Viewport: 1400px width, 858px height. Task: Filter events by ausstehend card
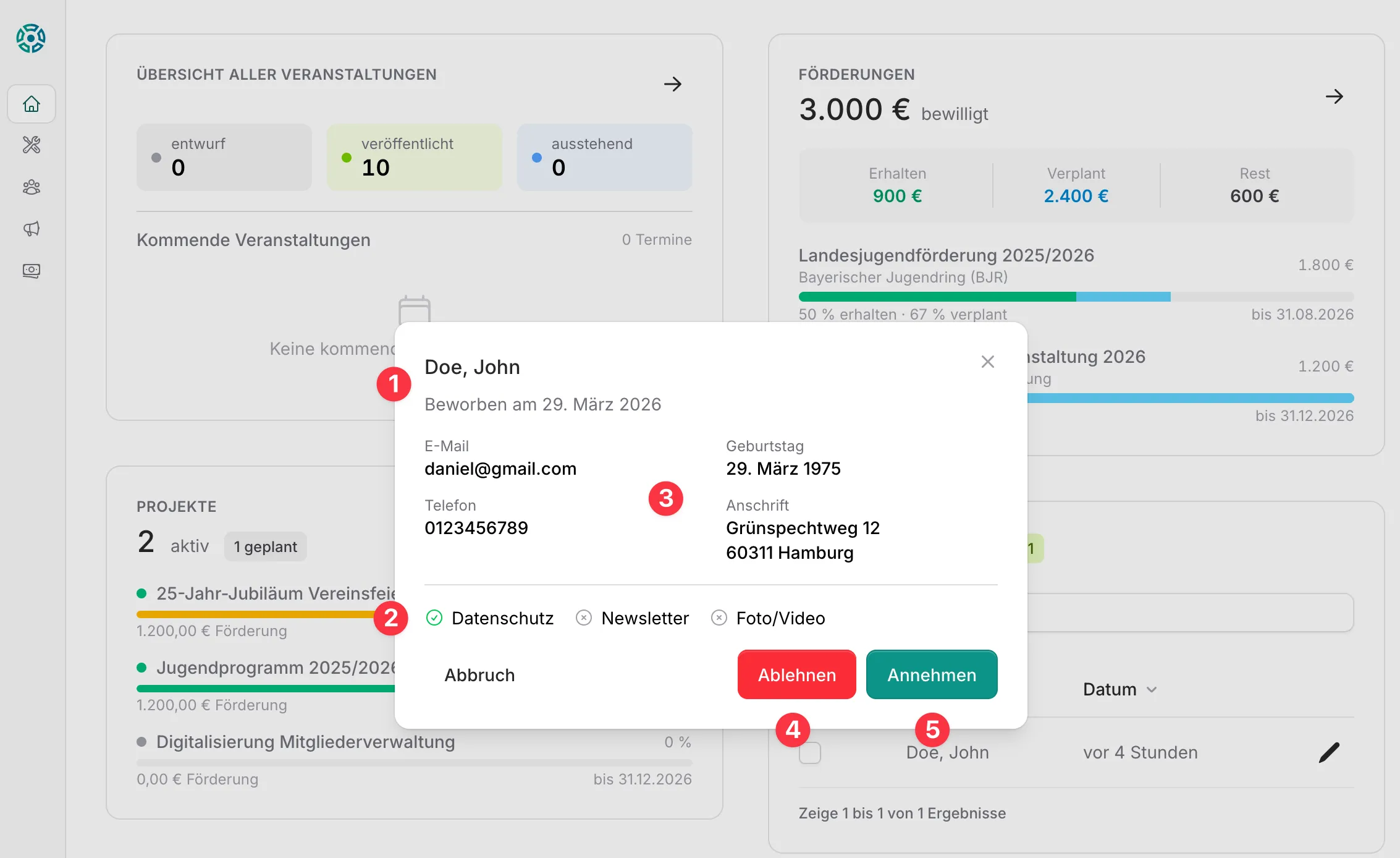[605, 157]
